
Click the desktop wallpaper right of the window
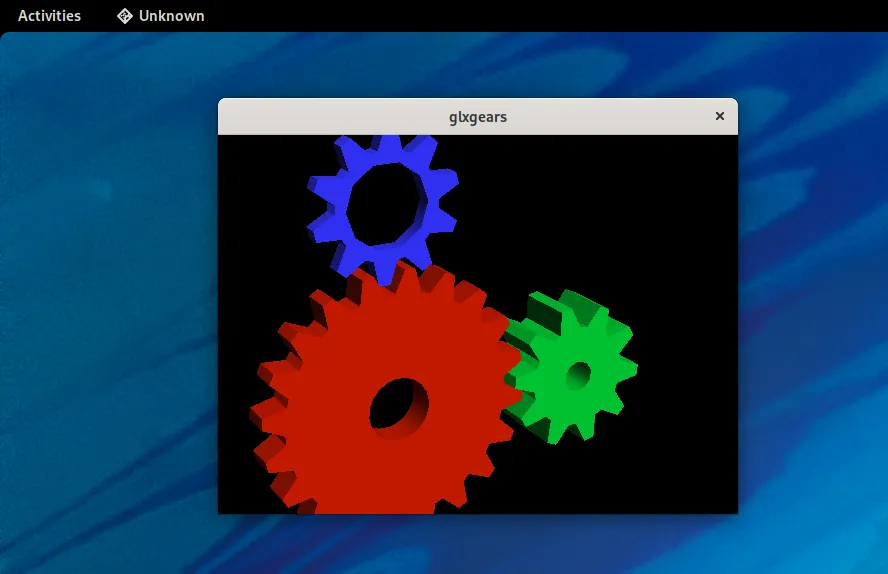(810, 300)
